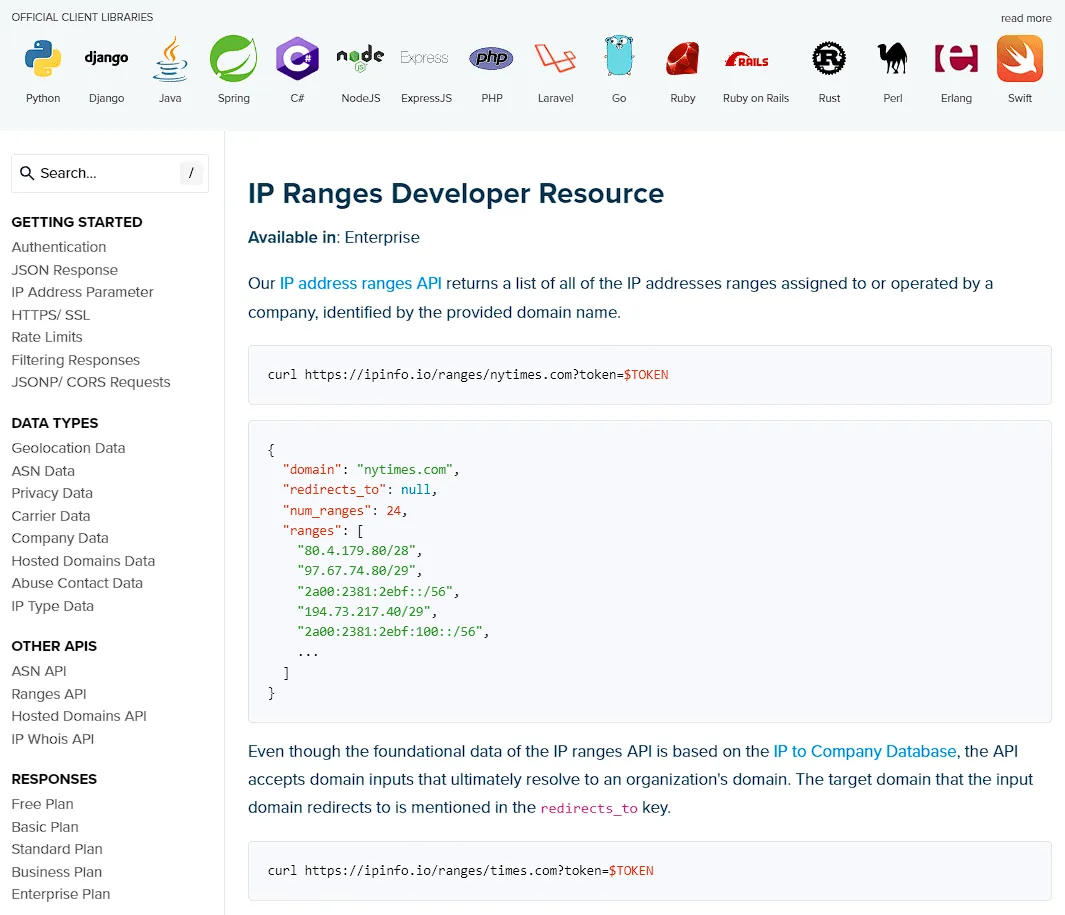The image size is (1065, 915).
Task: Navigate to IP Whois API
Action: [53, 739]
